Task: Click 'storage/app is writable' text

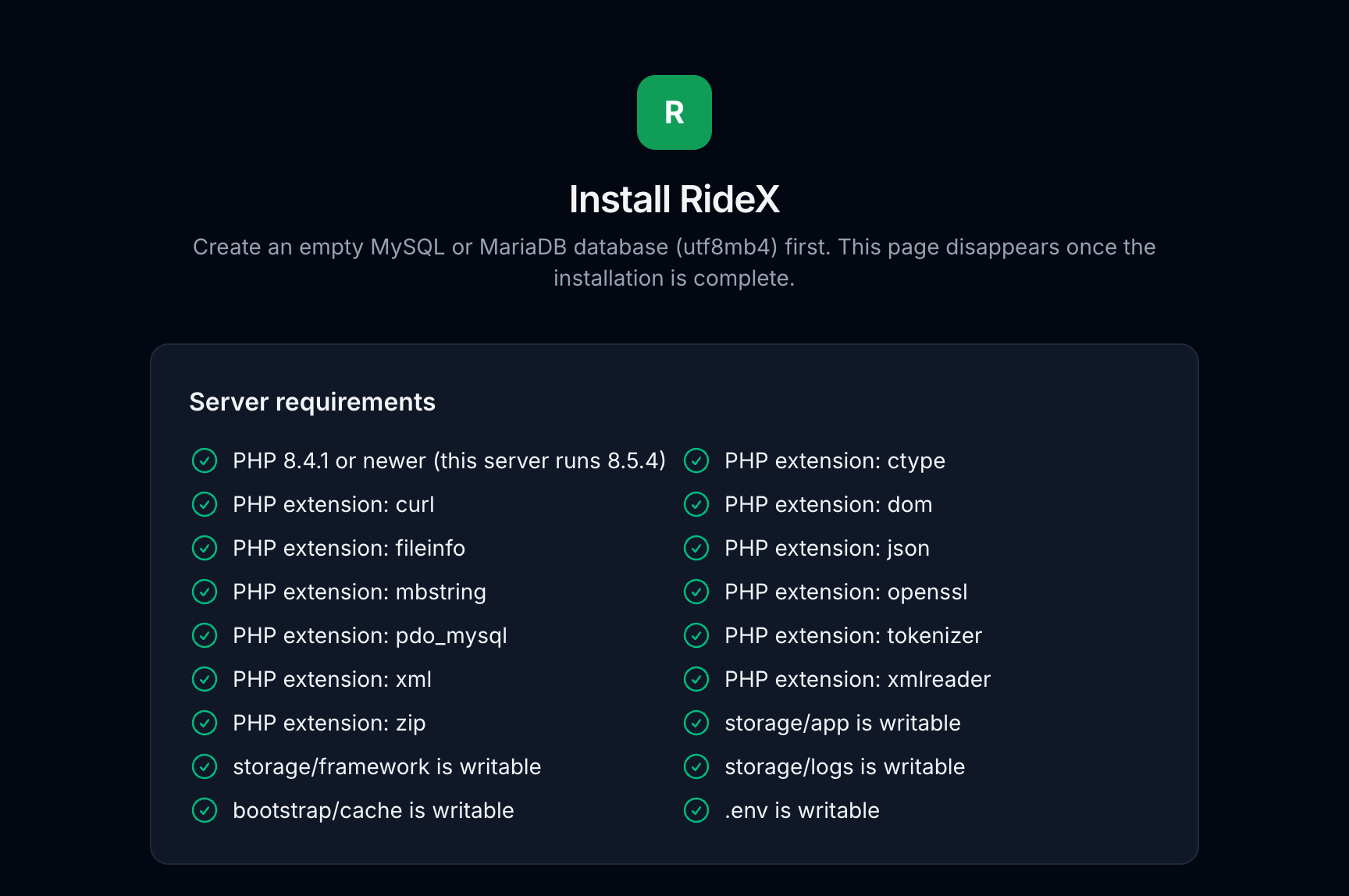Action: (842, 723)
